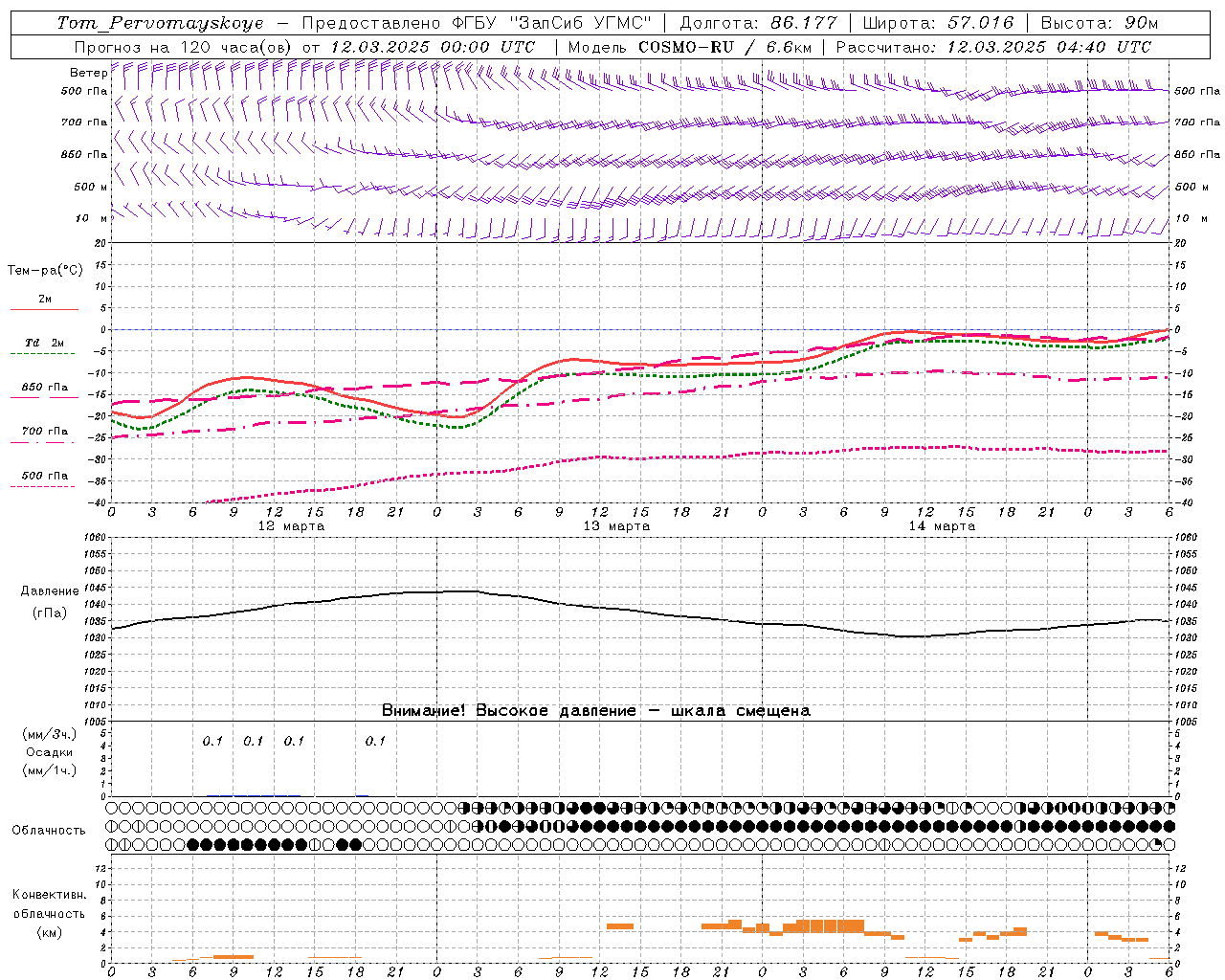The width and height of the screenshot is (1225, 980).
Task: Click the Высота: 90м header field
Action: [x=1099, y=23]
